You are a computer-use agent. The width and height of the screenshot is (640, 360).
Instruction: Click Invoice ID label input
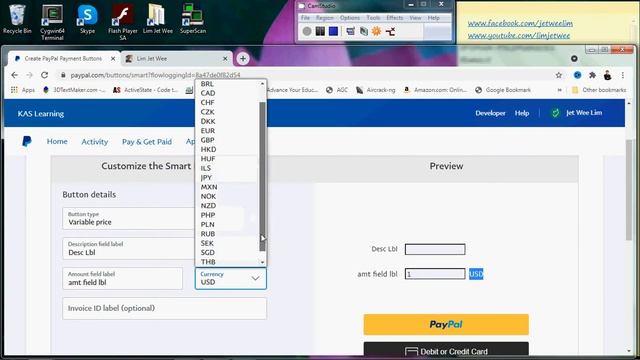[x=164, y=309]
